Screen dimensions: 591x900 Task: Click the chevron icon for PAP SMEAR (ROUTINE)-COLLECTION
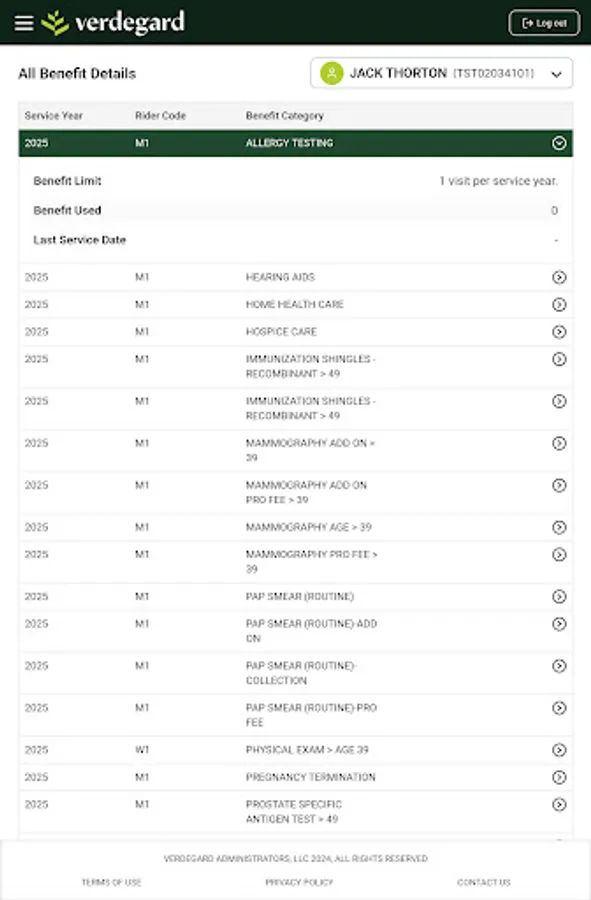pyautogui.click(x=558, y=666)
